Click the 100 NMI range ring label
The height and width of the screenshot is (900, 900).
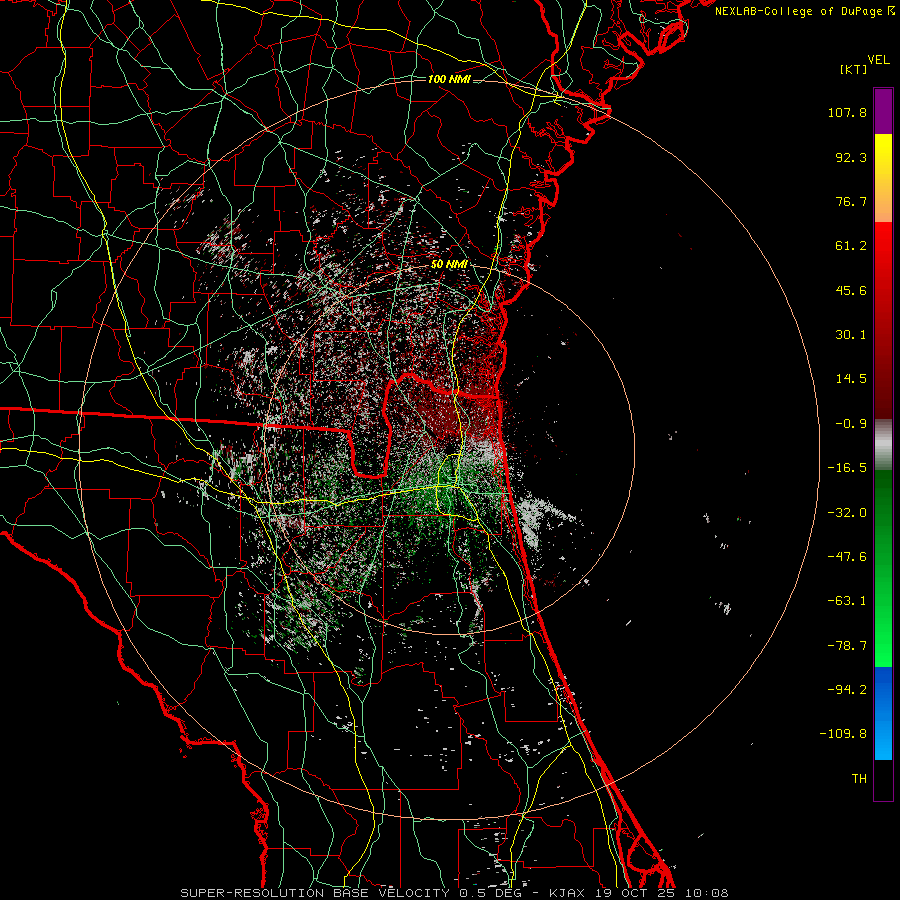(449, 79)
